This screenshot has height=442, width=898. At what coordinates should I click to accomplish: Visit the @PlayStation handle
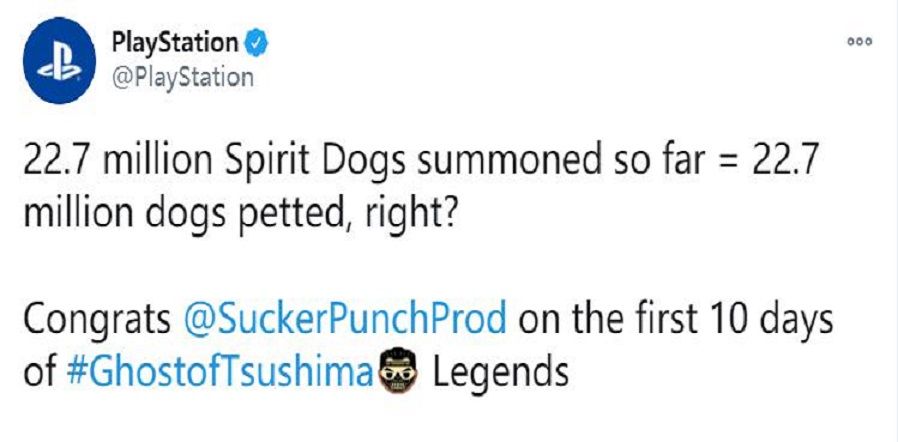[x=182, y=77]
